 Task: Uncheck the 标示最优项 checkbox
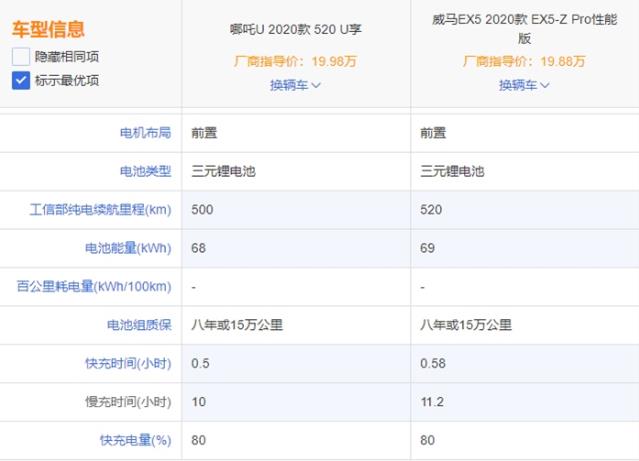coord(21,80)
